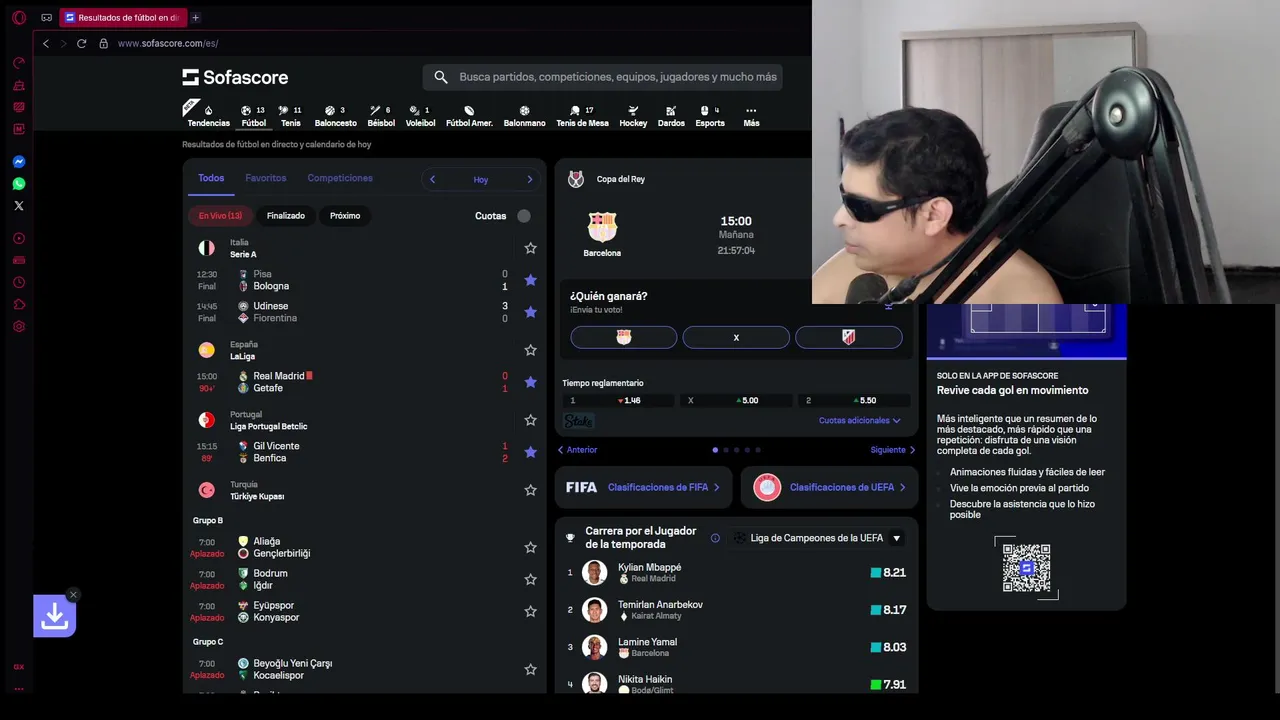The image size is (1280, 720).
Task: Open the Hoy date picker
Action: 481,180
